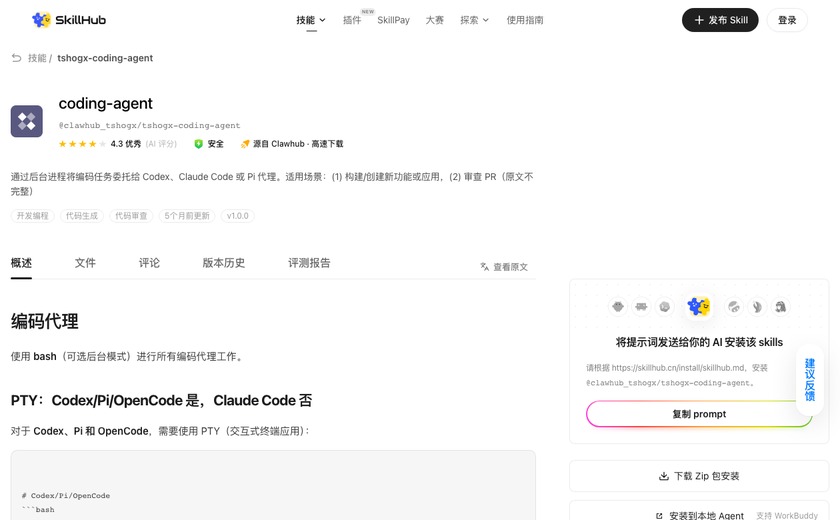Open the 大赛 page from the navigation
The image size is (840, 520).
434,20
